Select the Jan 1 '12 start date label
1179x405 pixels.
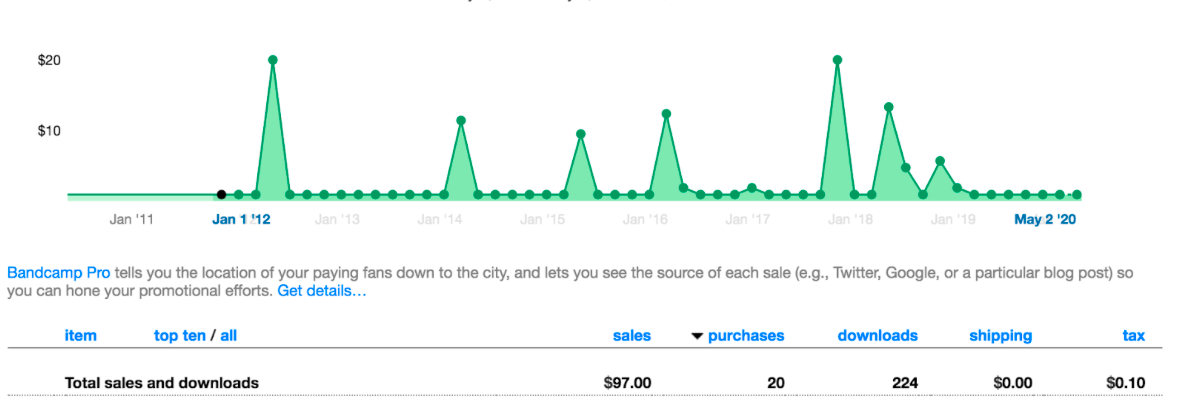tap(241, 219)
